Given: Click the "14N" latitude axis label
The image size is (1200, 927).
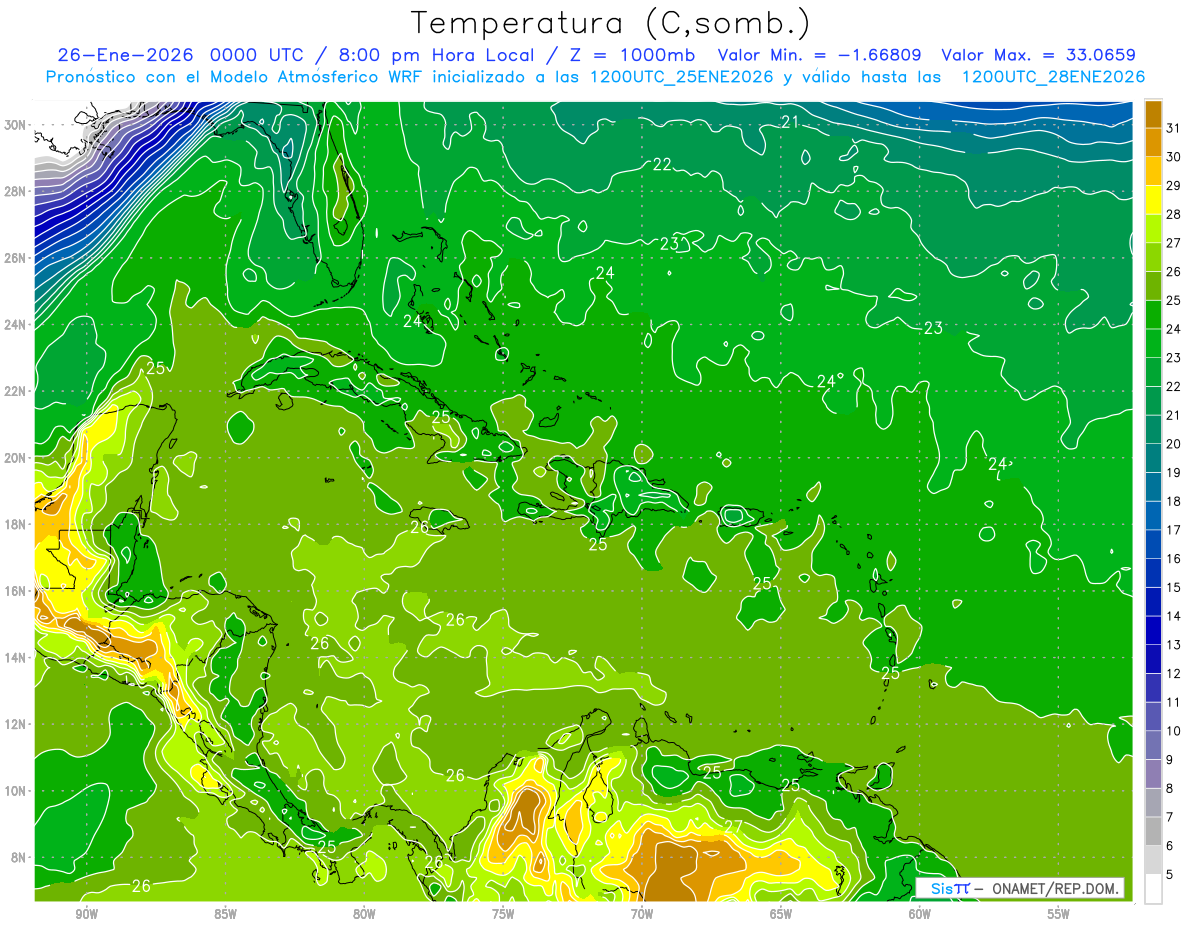Looking at the screenshot, I should 15,658.
